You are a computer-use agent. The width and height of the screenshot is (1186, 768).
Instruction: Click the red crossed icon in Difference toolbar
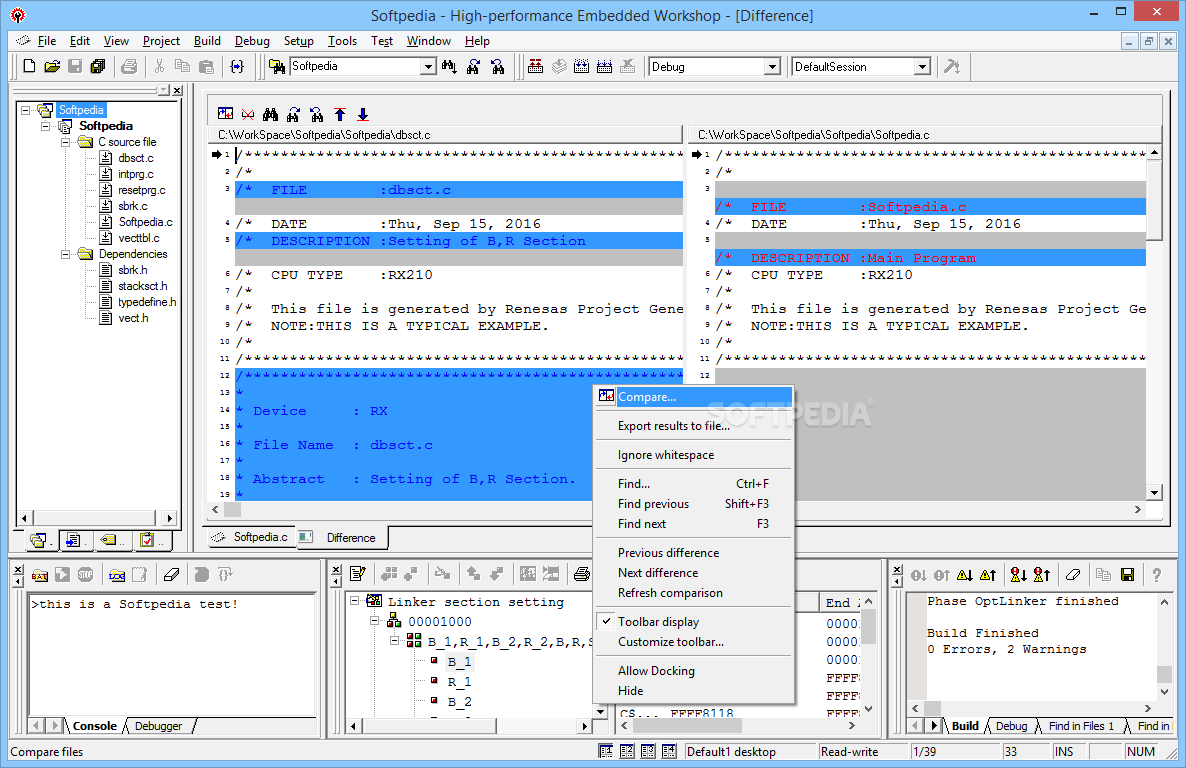(248, 114)
